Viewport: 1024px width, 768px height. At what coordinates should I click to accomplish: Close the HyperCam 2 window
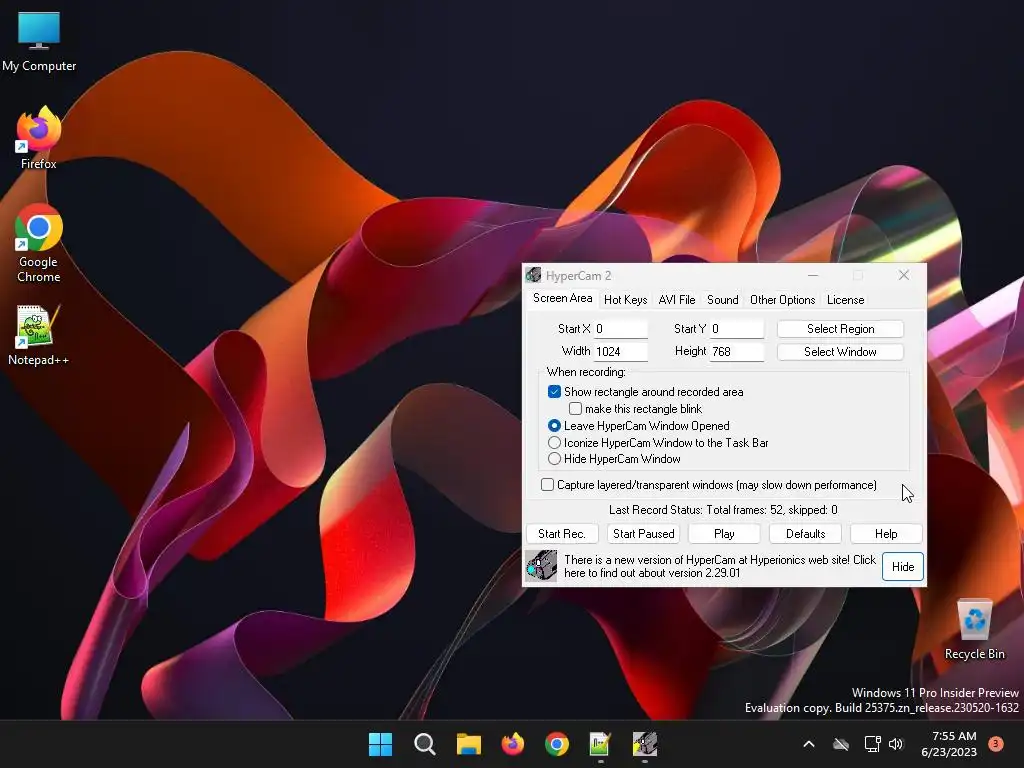pos(904,276)
